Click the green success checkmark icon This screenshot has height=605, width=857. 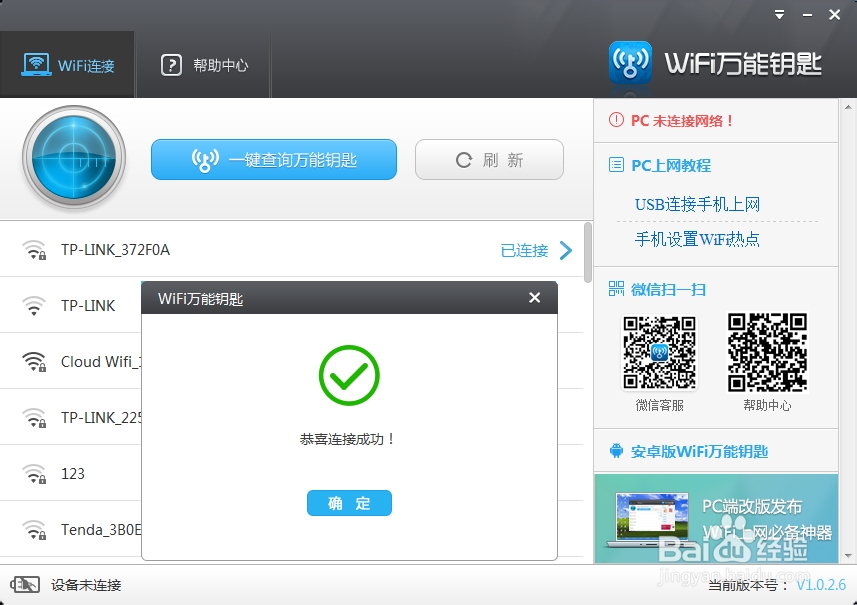(x=349, y=375)
